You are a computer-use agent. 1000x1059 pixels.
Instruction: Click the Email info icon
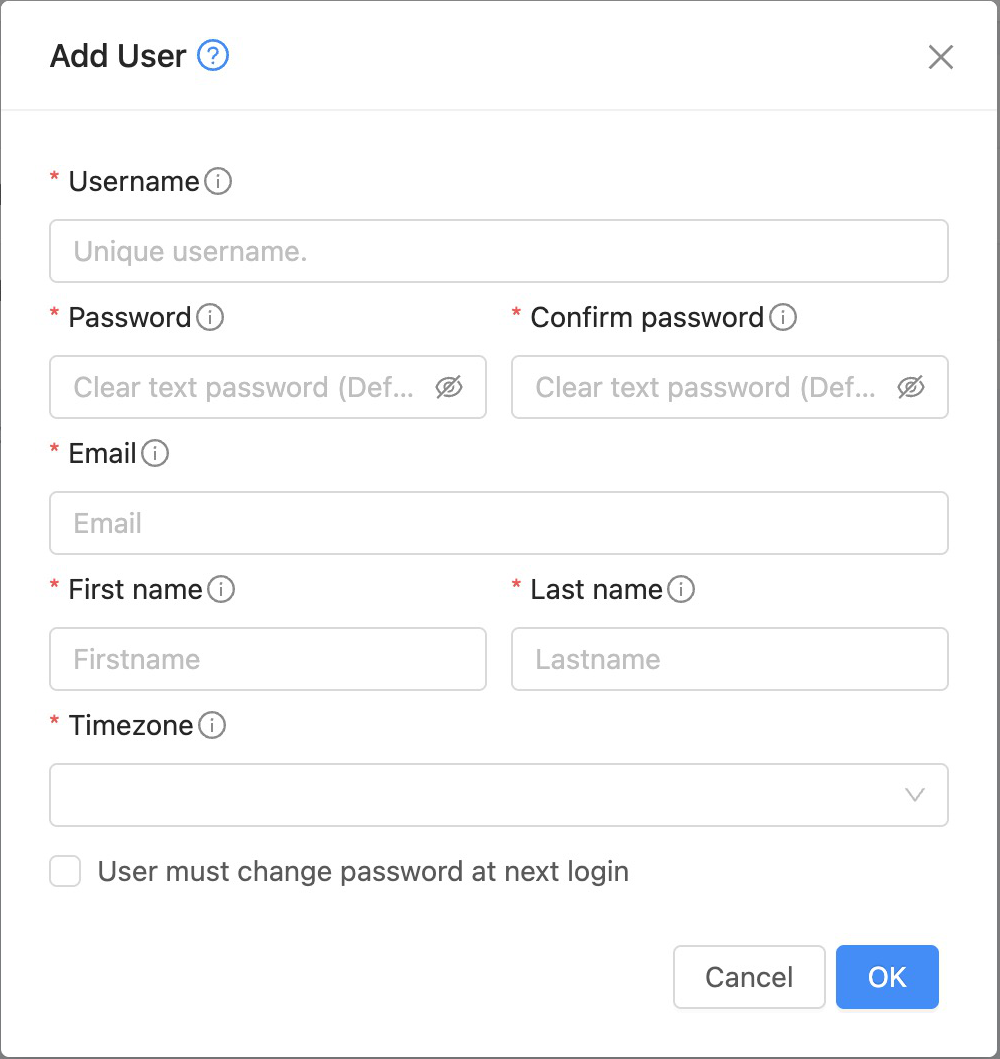155,454
